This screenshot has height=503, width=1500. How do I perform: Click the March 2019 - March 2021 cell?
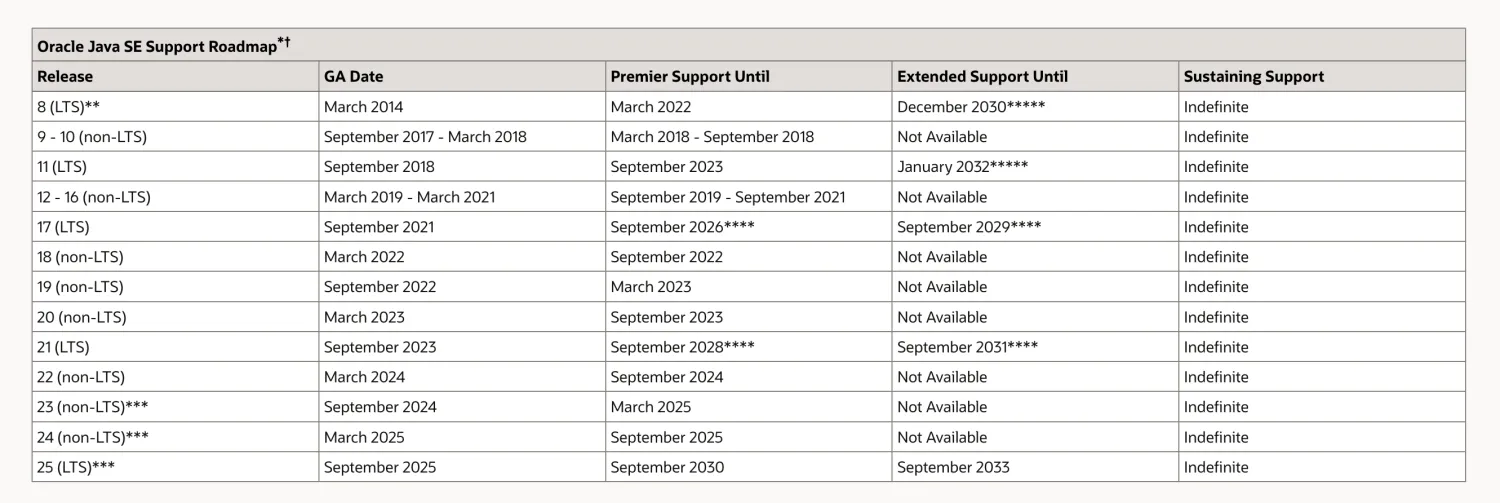[x=462, y=197]
